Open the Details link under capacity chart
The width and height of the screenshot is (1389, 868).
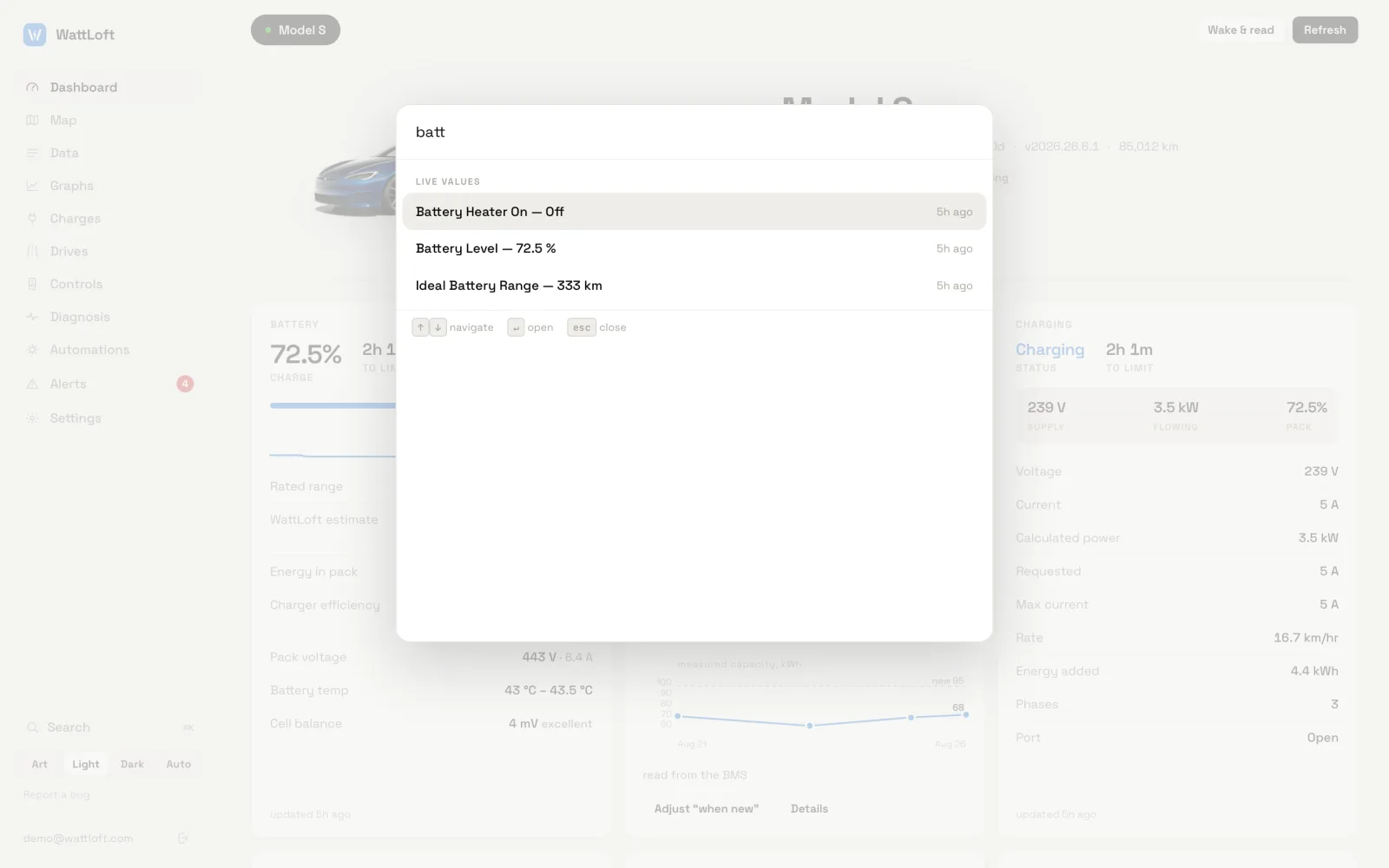pos(809,809)
